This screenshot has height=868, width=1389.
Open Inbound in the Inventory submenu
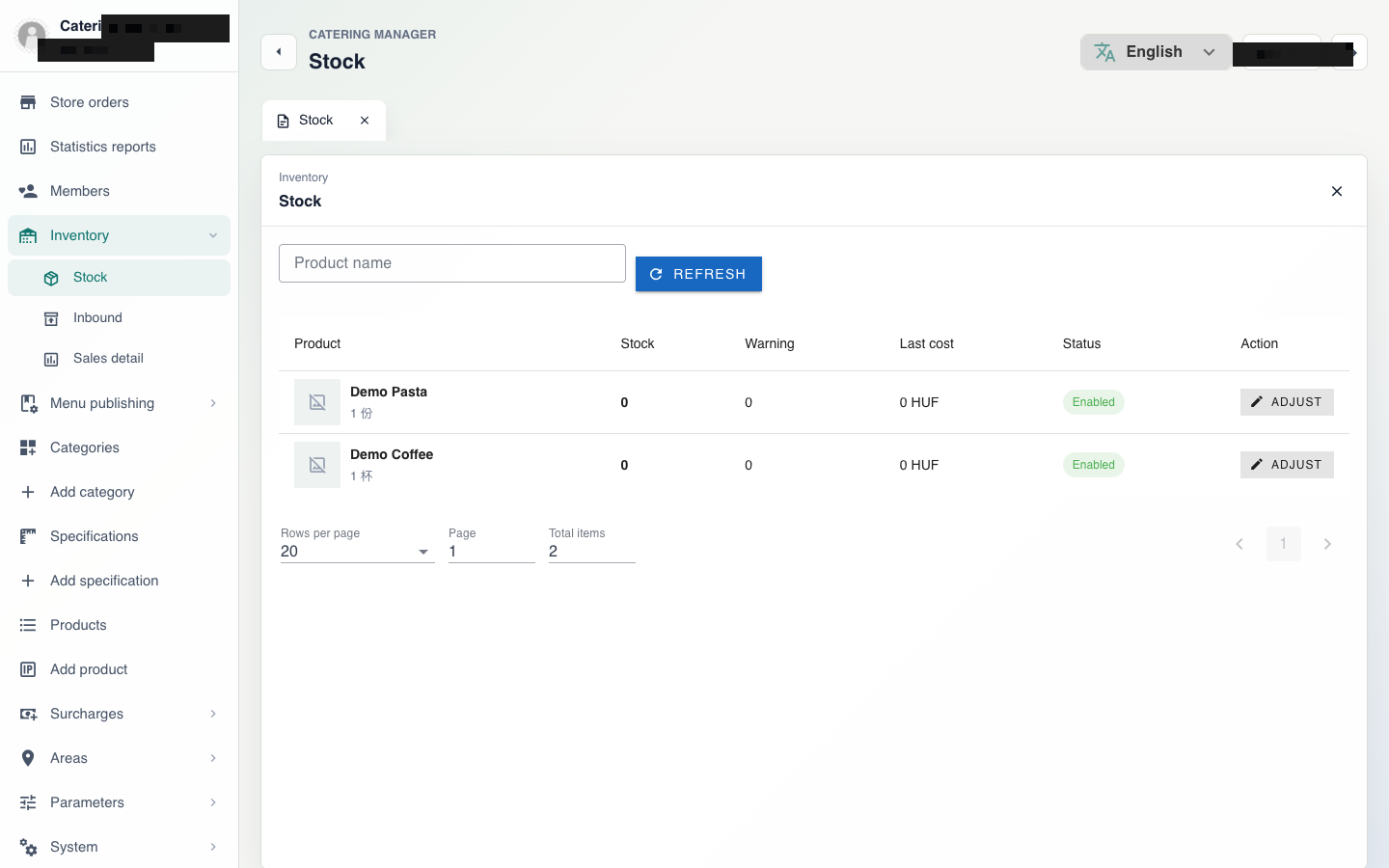pyautogui.click(x=119, y=318)
